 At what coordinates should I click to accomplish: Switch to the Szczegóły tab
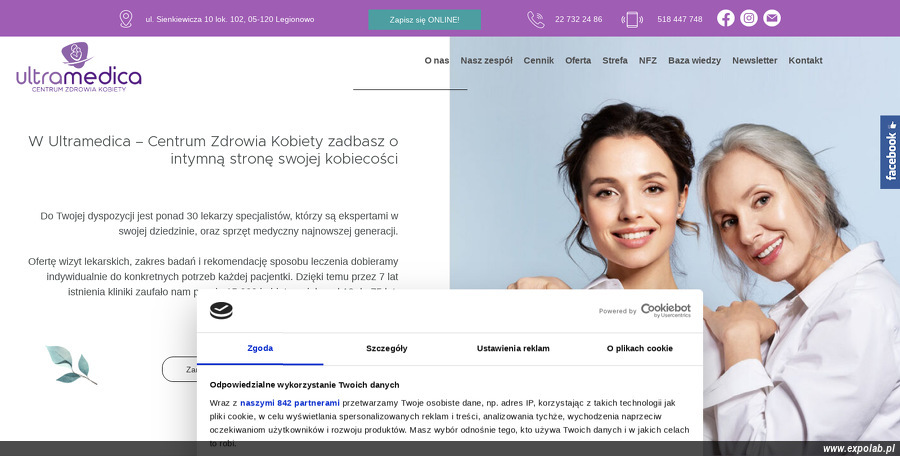pos(387,349)
